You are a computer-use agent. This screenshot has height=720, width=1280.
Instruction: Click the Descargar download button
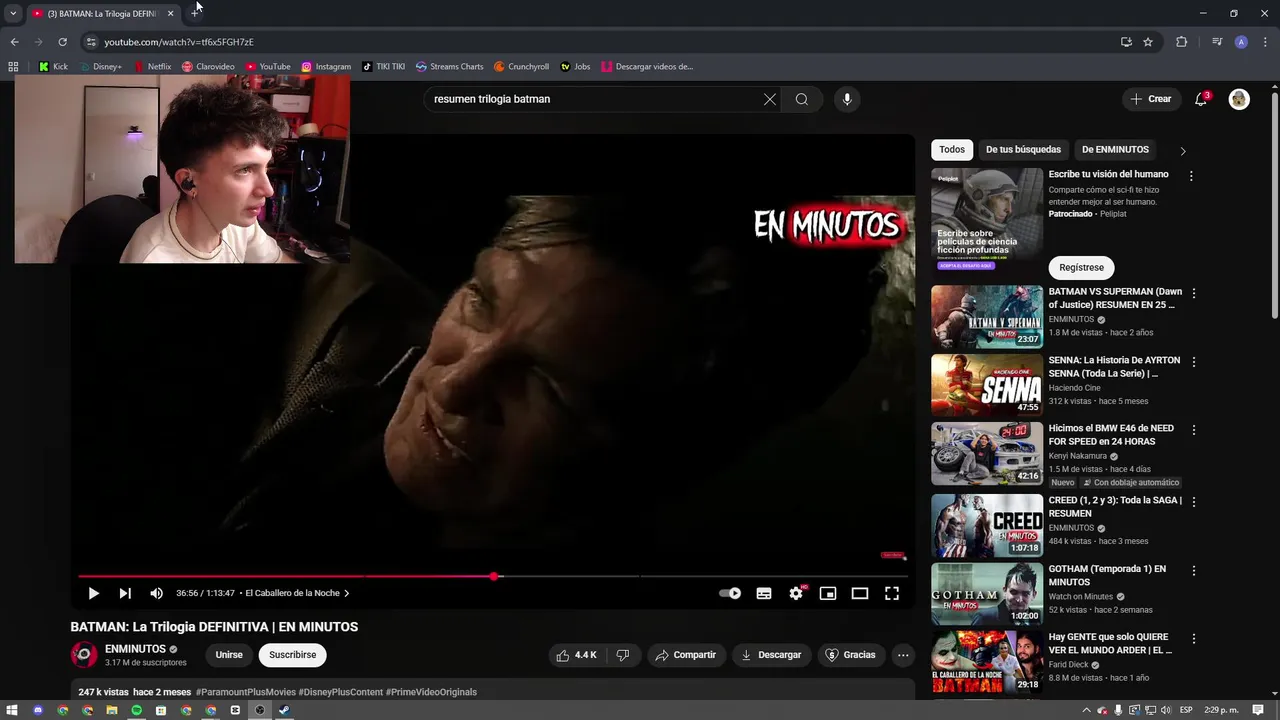[771, 655]
